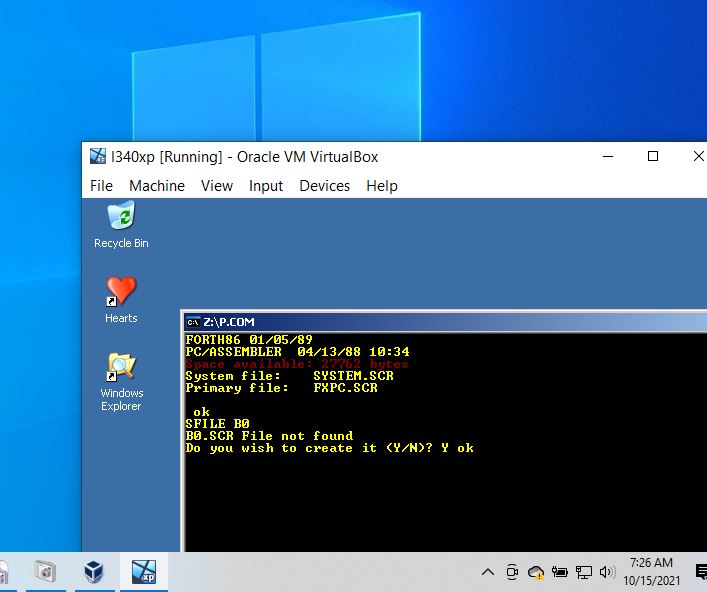The image size is (707, 592).
Task: Select the Windows Explorer shortcut icon
Action: pos(121,381)
